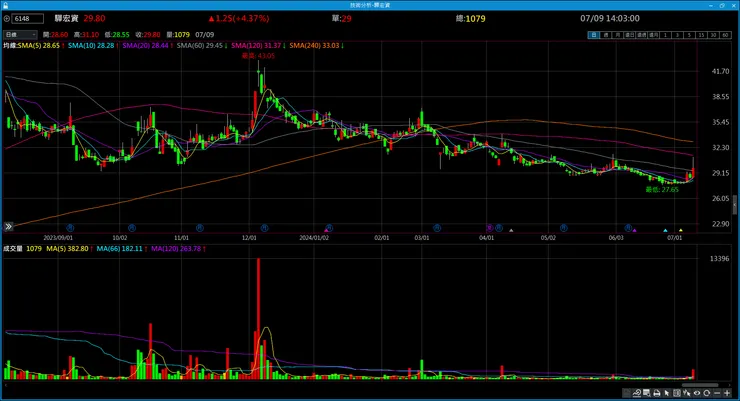Select the adjusted daily (還日) button
The image size is (740, 401).
[x=630, y=35]
